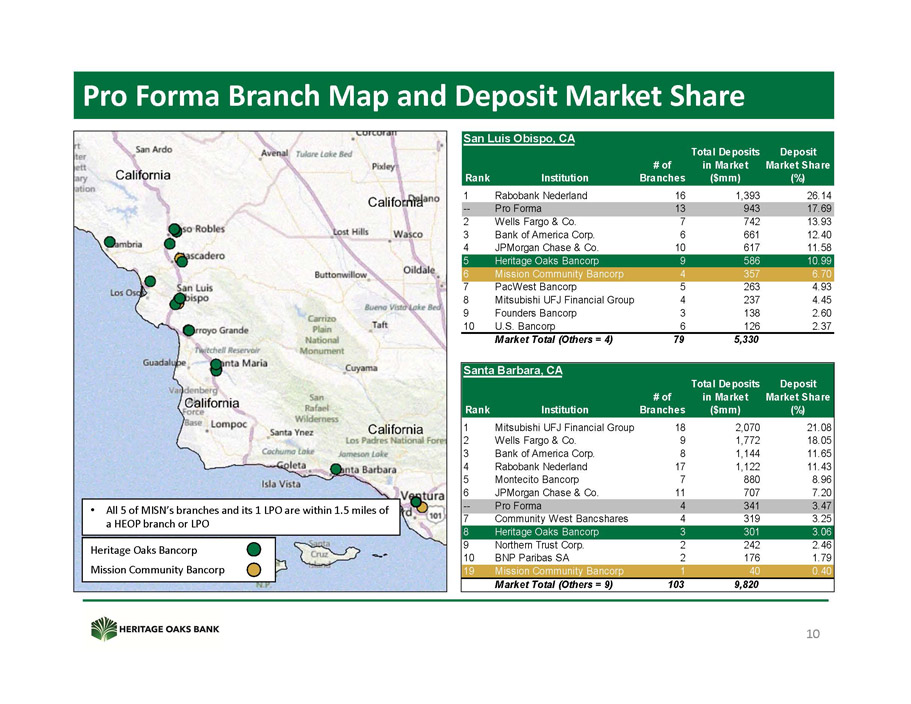This screenshot has height=704, width=911.
Task: Click green Heritage Oaks legend dot
Action: point(254,549)
